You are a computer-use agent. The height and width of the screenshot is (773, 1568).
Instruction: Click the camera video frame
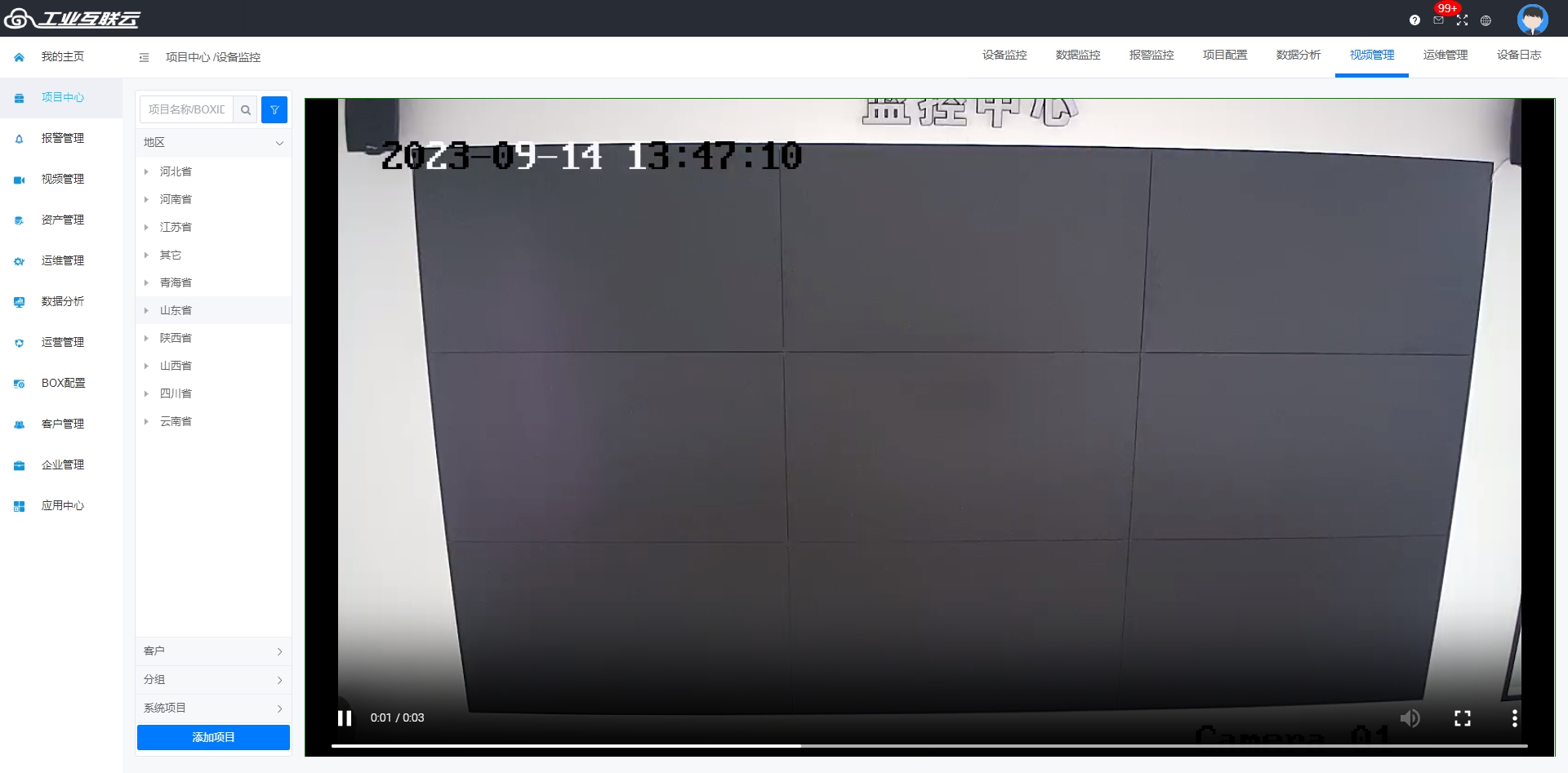(x=929, y=427)
